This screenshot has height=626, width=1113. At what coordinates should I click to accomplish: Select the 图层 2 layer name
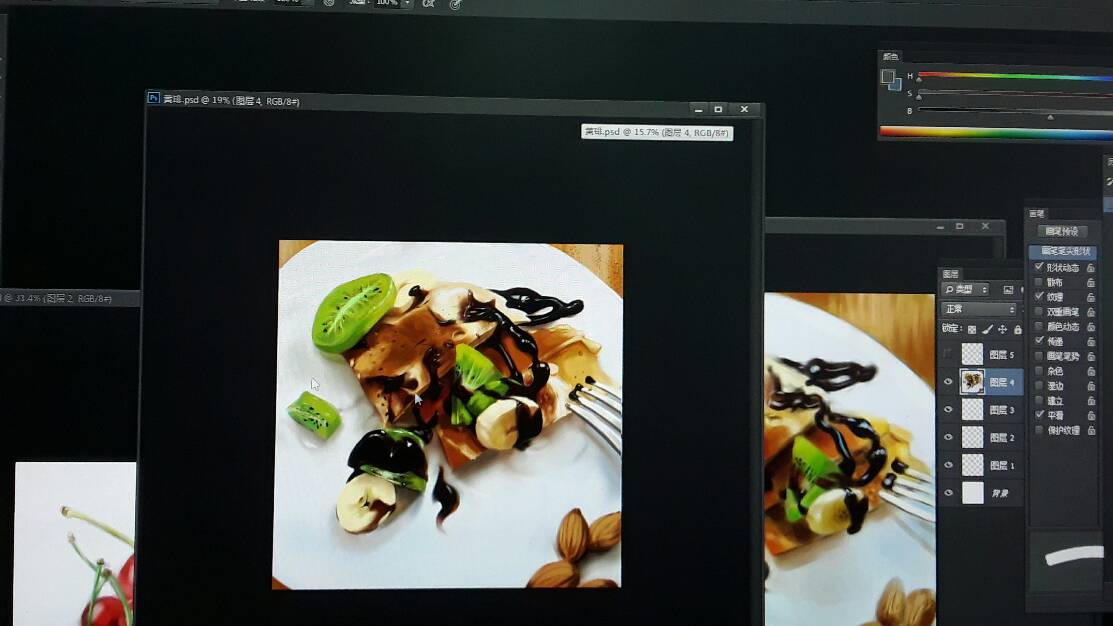(1002, 438)
